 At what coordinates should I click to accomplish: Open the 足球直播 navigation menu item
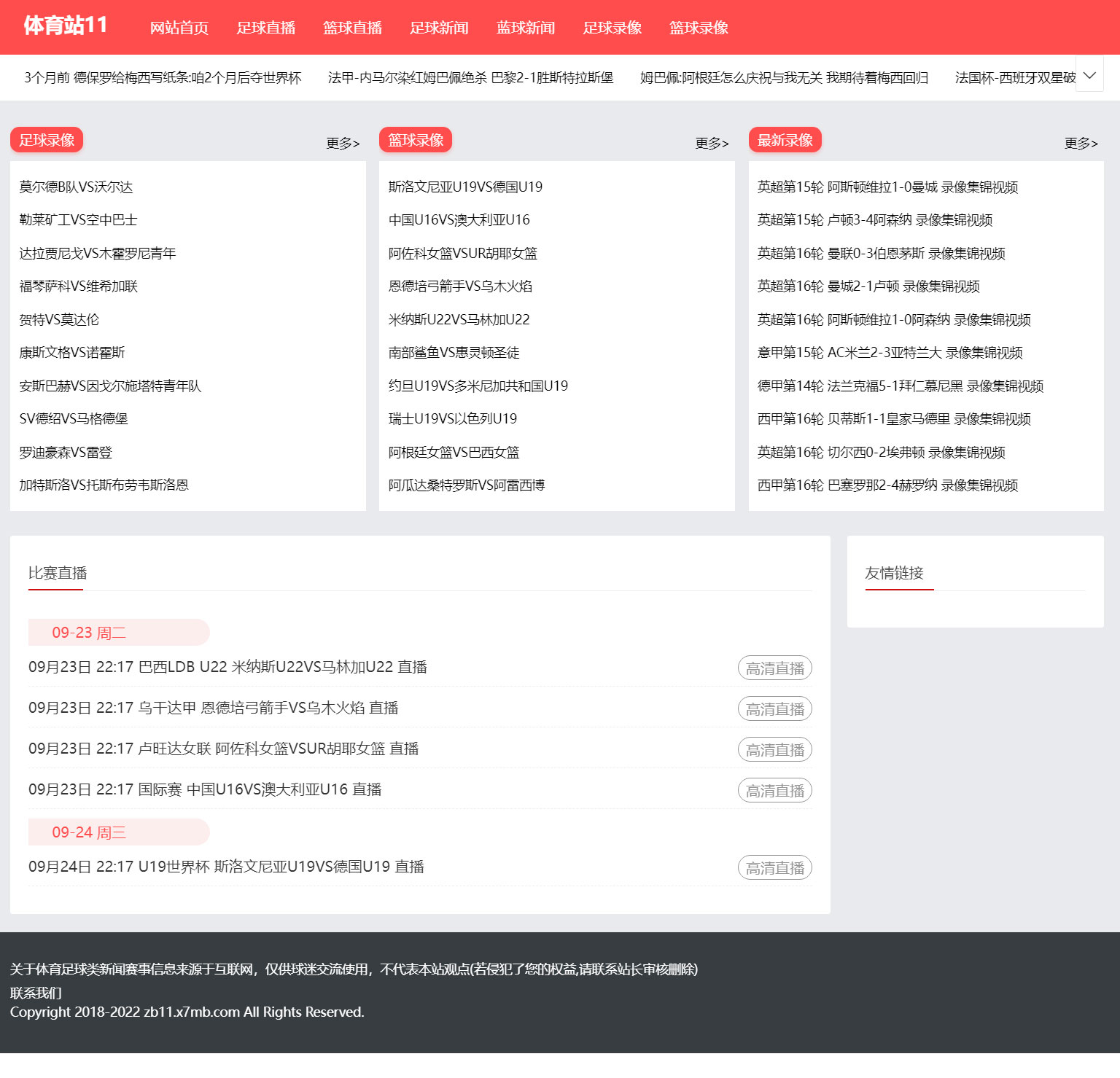tap(265, 28)
